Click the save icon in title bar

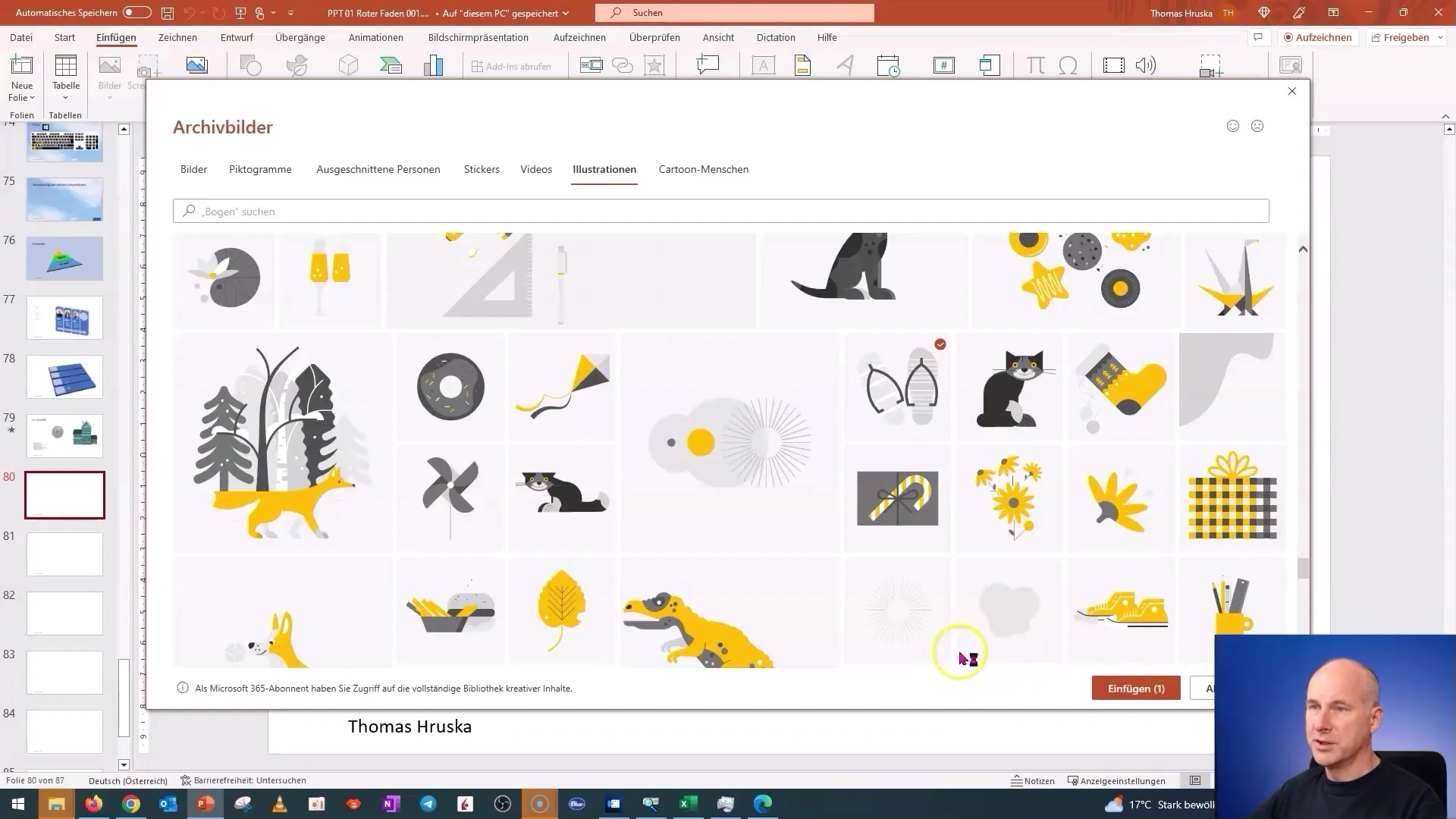(x=168, y=13)
